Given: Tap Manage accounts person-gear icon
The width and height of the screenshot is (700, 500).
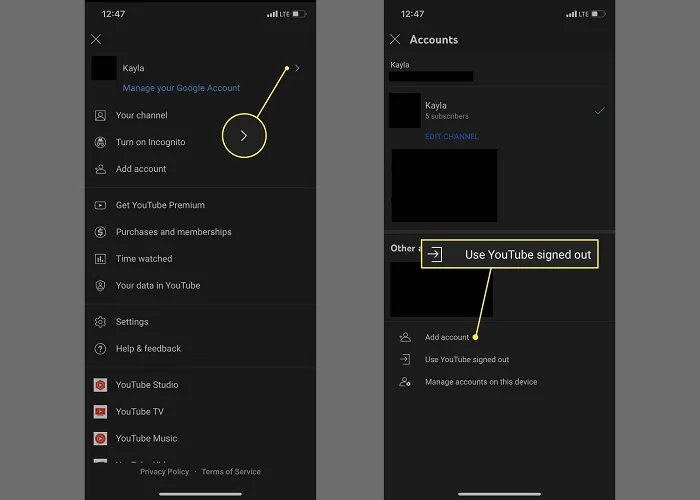Looking at the screenshot, I should 405,382.
